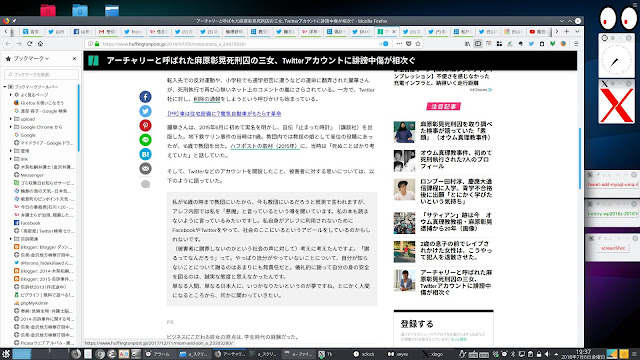Bookmark article with Hatena B! button
This screenshot has width=640, height=360.
click(x=145, y=154)
